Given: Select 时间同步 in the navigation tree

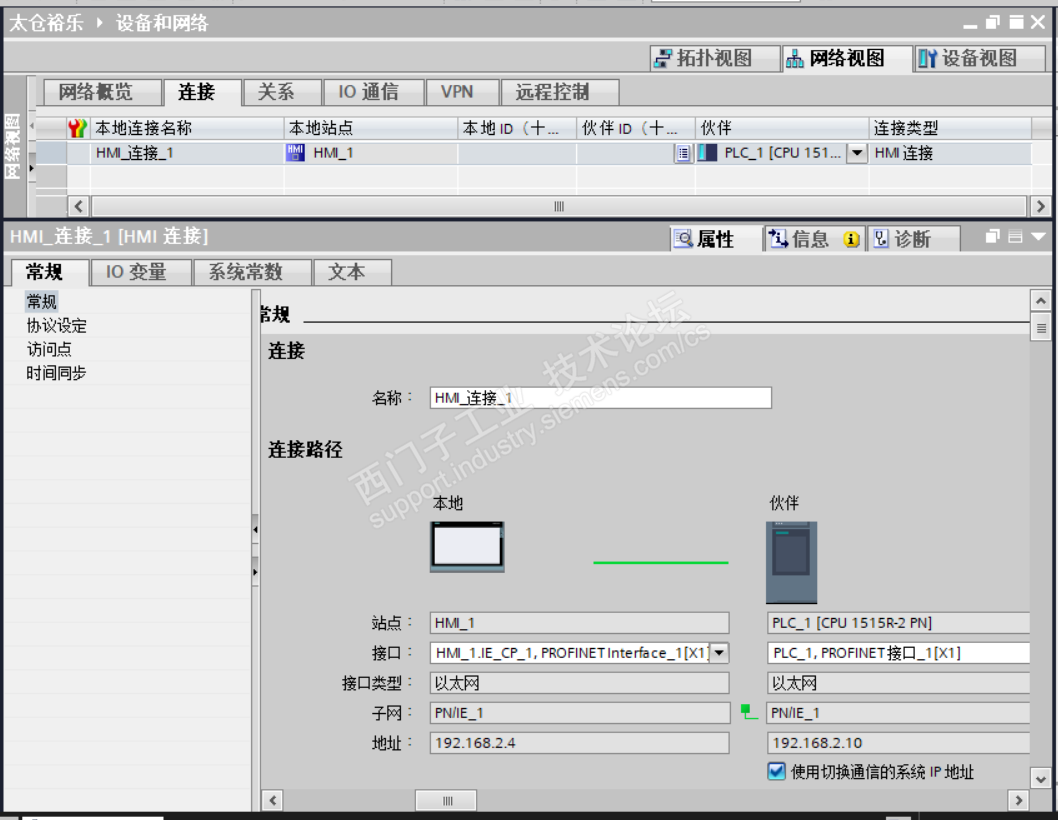Looking at the screenshot, I should click(x=57, y=373).
